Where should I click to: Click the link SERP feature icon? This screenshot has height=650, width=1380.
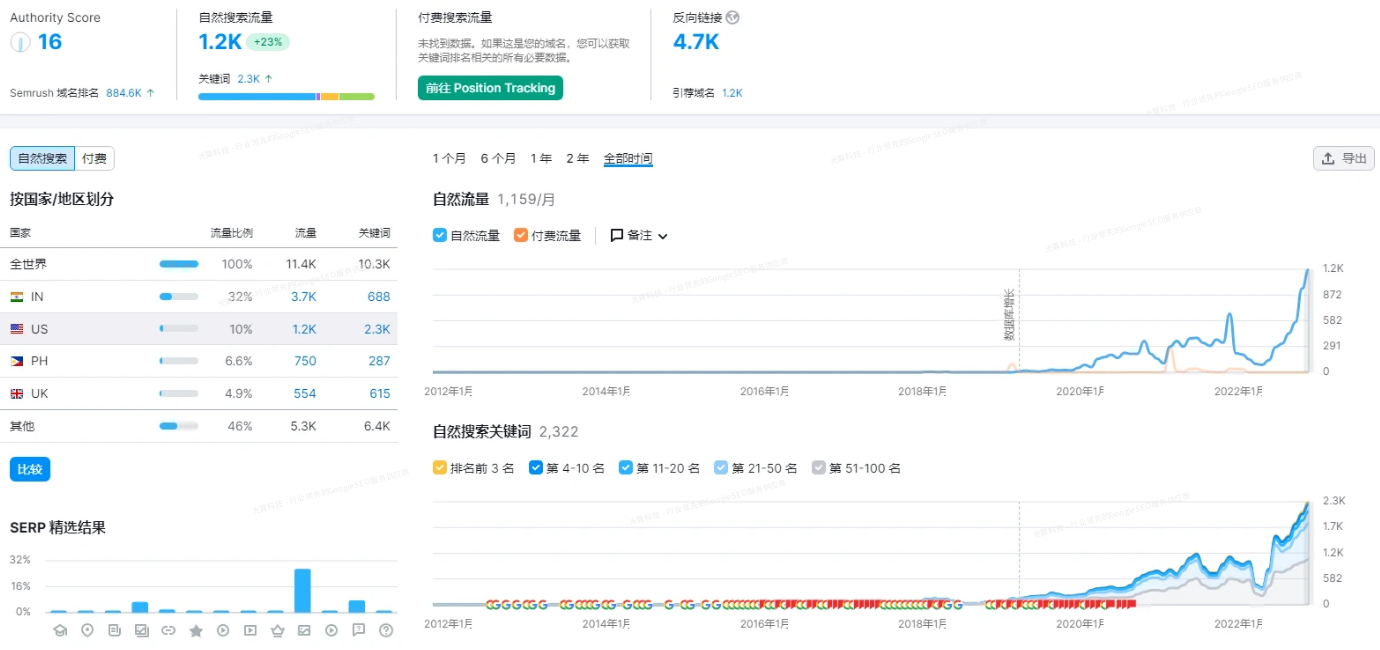[x=169, y=630]
